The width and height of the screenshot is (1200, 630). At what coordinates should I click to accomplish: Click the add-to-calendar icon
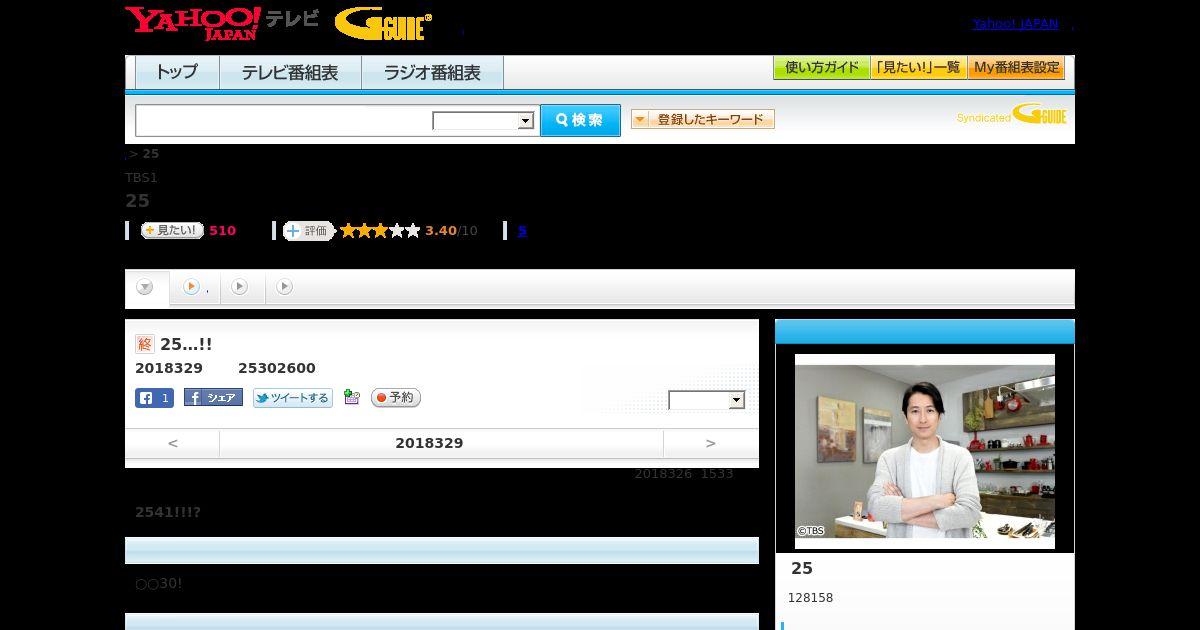351,397
